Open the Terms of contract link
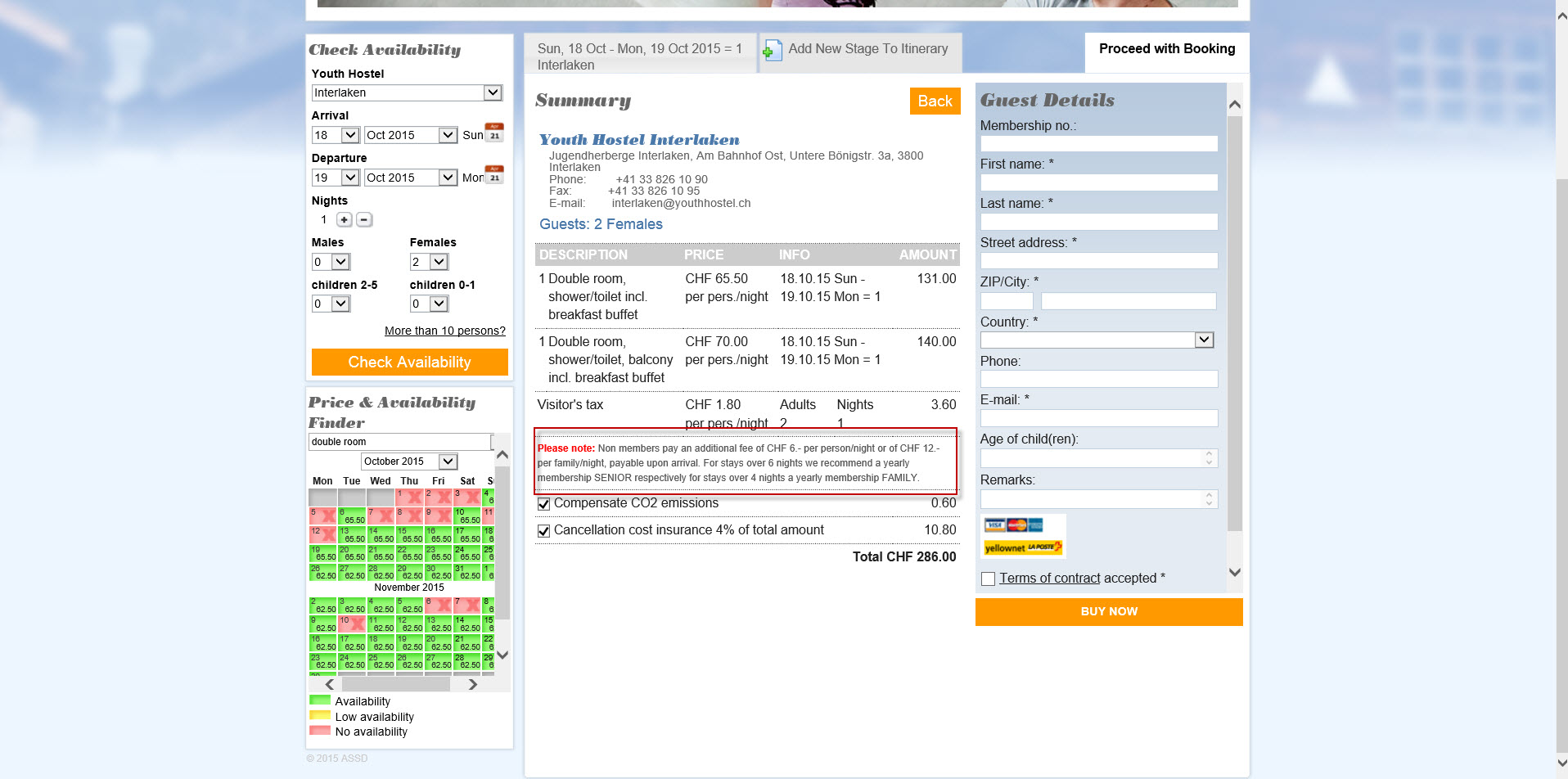The image size is (1568, 779). (1050, 579)
